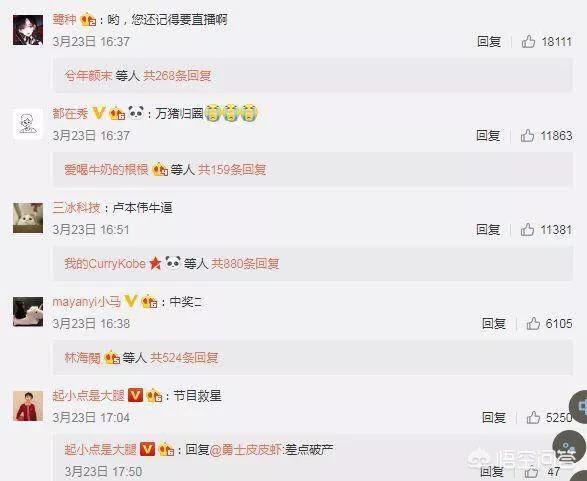Open mayanyi小马 user profile
Screen dimensions: 587x481
[x=86, y=301]
